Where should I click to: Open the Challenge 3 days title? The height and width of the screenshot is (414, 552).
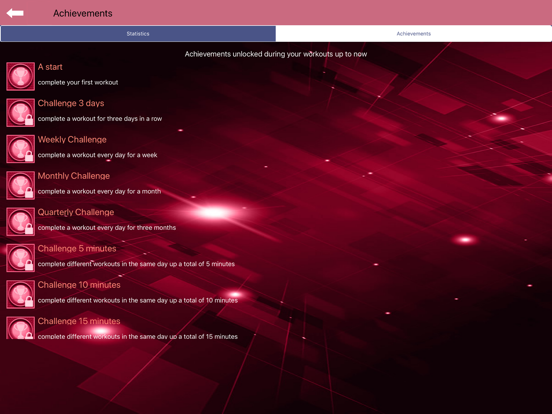[x=71, y=103]
